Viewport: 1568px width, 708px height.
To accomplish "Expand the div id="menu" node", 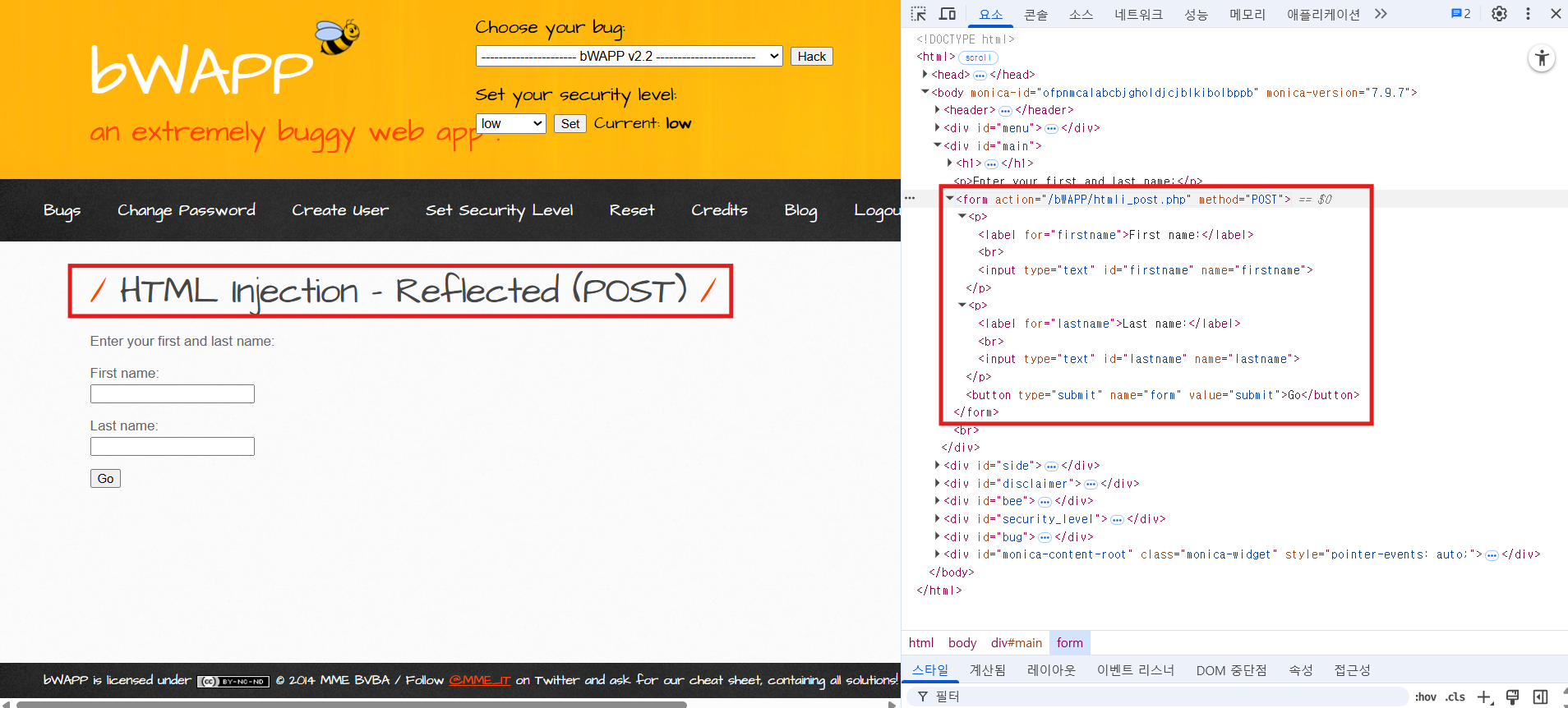I will click(x=938, y=128).
